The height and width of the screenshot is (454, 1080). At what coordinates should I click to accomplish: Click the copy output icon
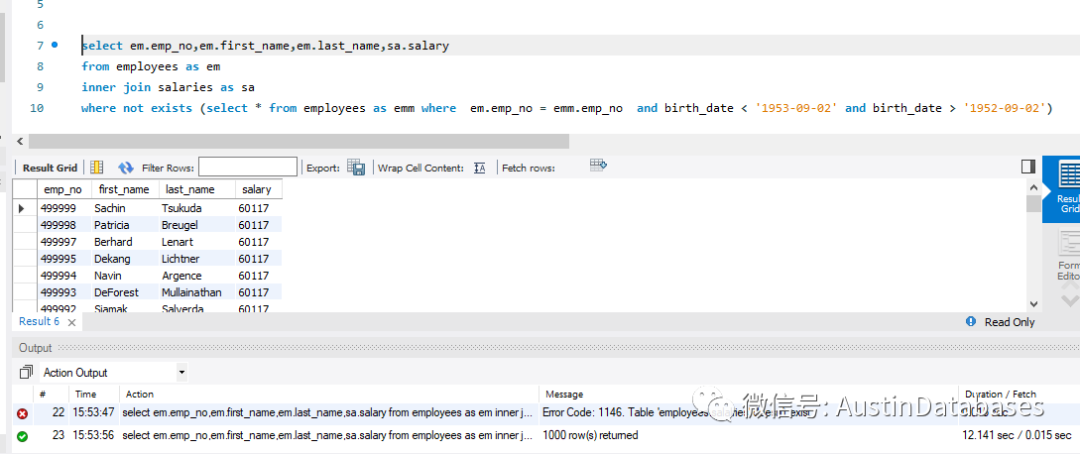pyautogui.click(x=25, y=373)
